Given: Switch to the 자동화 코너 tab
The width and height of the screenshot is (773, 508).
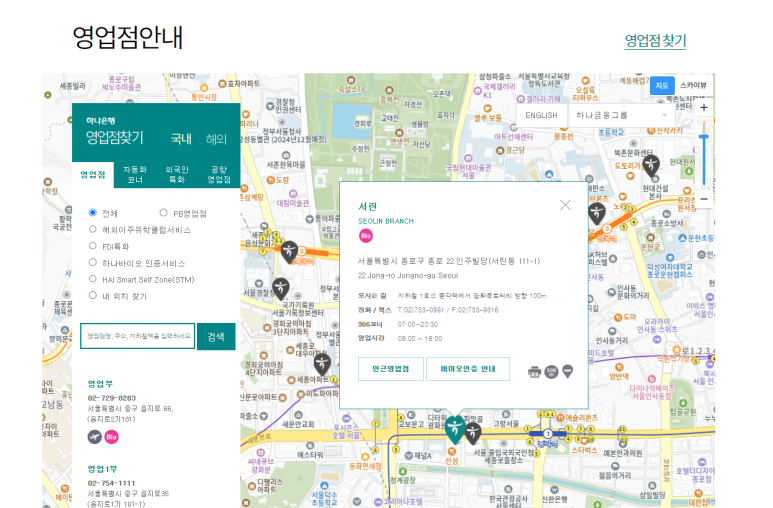Looking at the screenshot, I should point(135,175).
